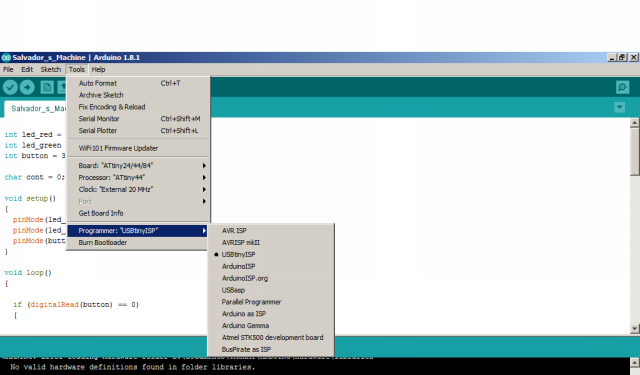
Task: Click 'void loop()' in the code
Action: click(x=28, y=273)
